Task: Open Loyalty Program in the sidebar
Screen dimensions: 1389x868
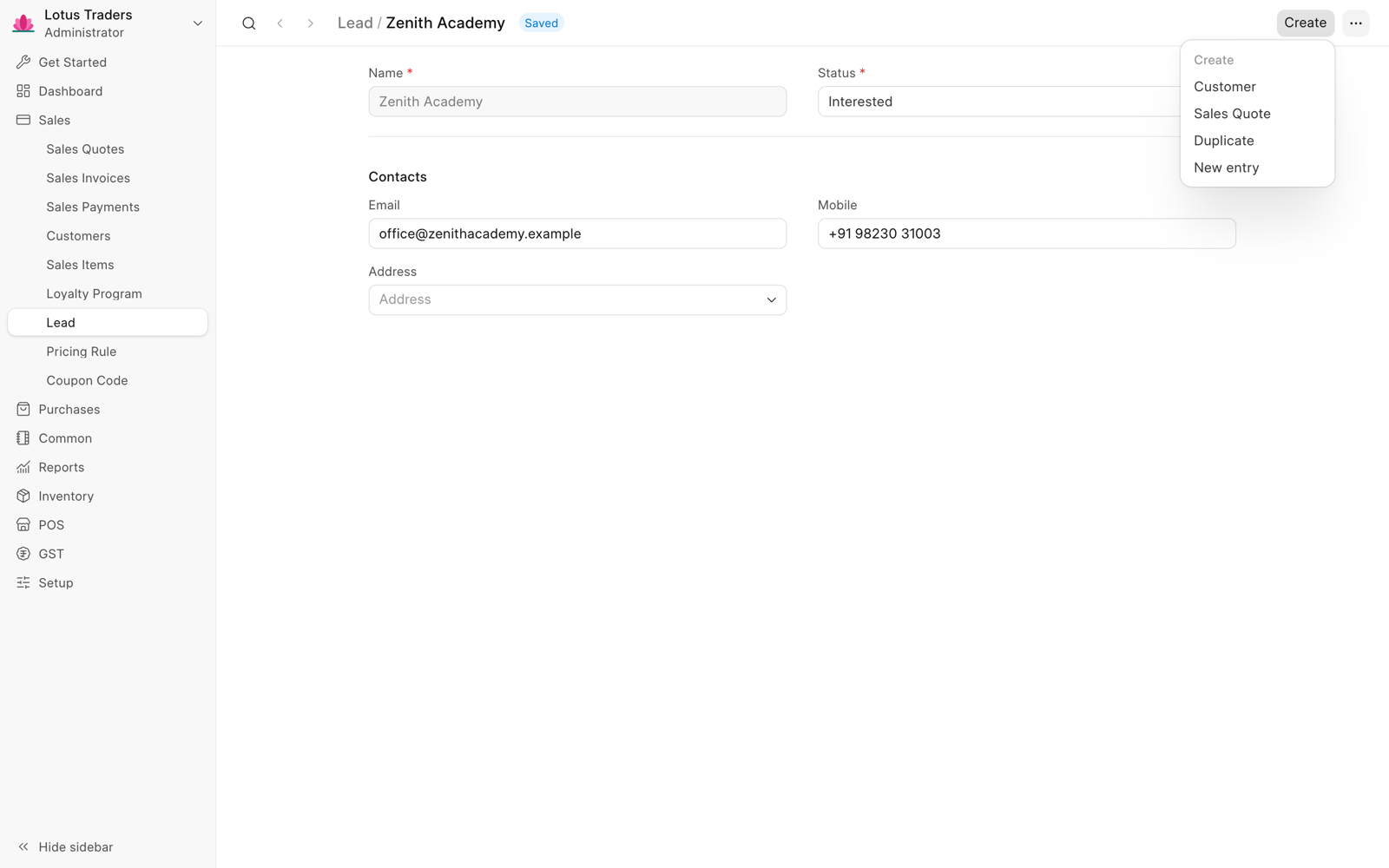Action: [x=108, y=293]
